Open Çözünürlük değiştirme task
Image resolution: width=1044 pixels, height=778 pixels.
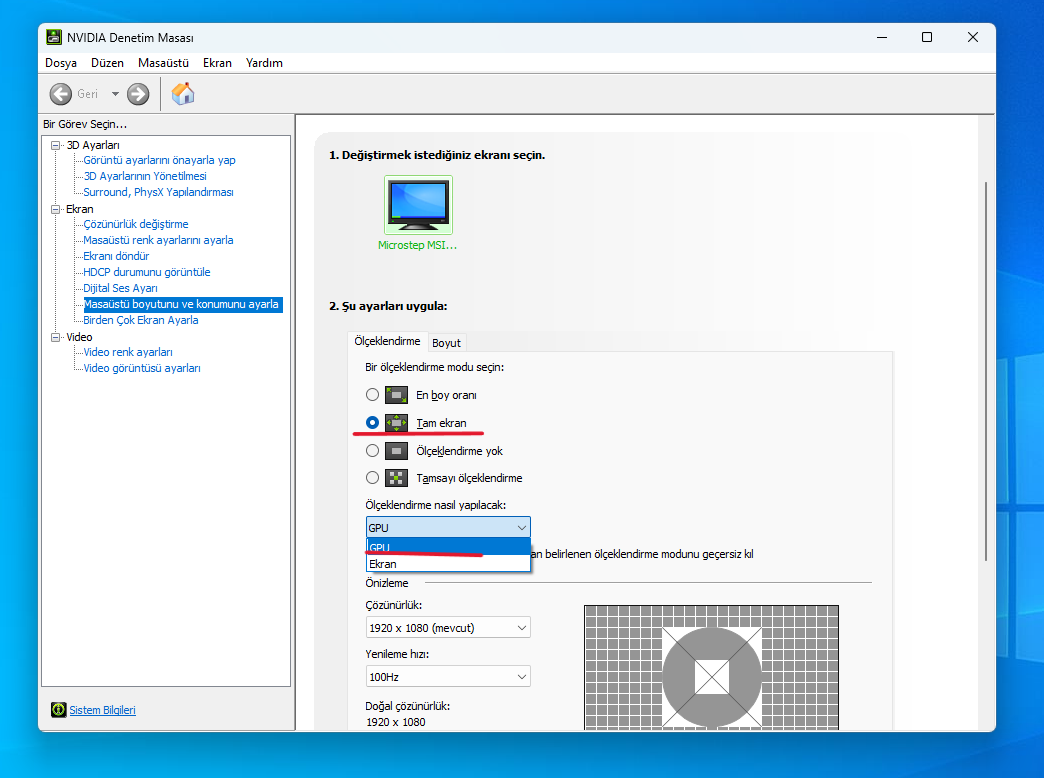(x=136, y=224)
